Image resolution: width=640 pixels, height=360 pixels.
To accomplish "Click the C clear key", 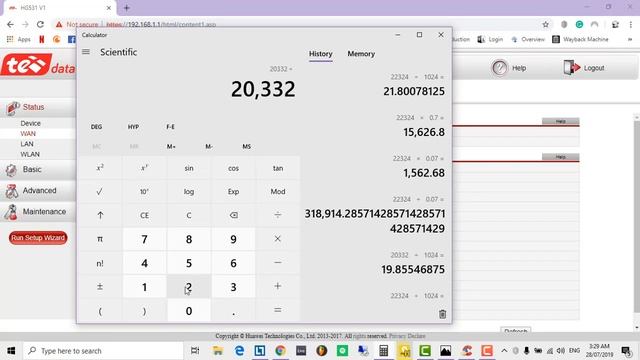I will click(x=189, y=215).
